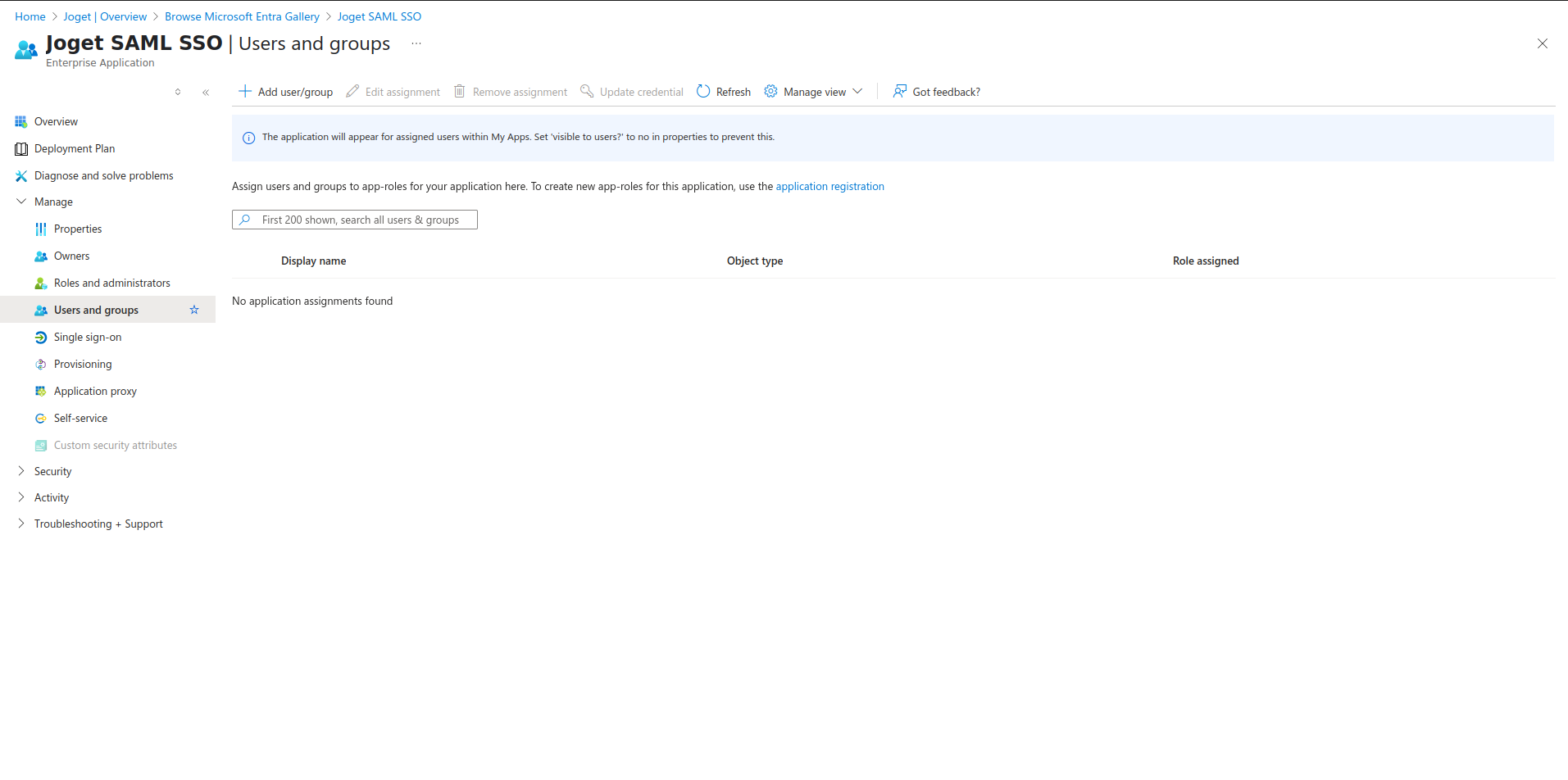Click the Roles and administrators icon
The image size is (1568, 780).
(x=41, y=283)
